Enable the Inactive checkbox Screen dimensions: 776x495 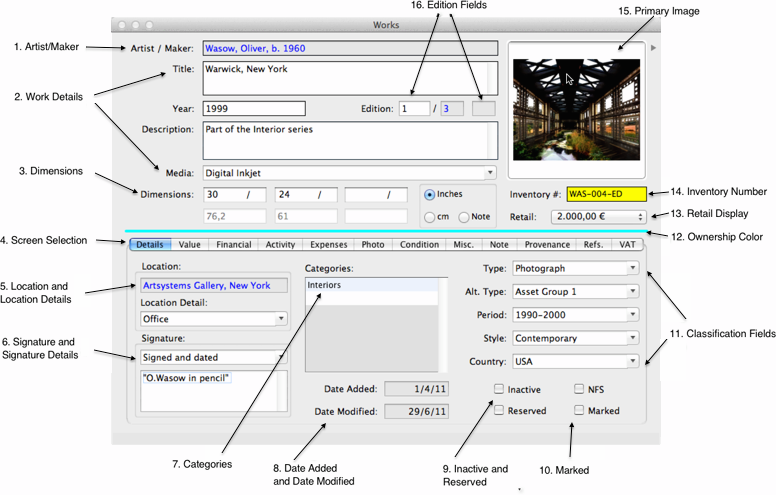point(498,389)
